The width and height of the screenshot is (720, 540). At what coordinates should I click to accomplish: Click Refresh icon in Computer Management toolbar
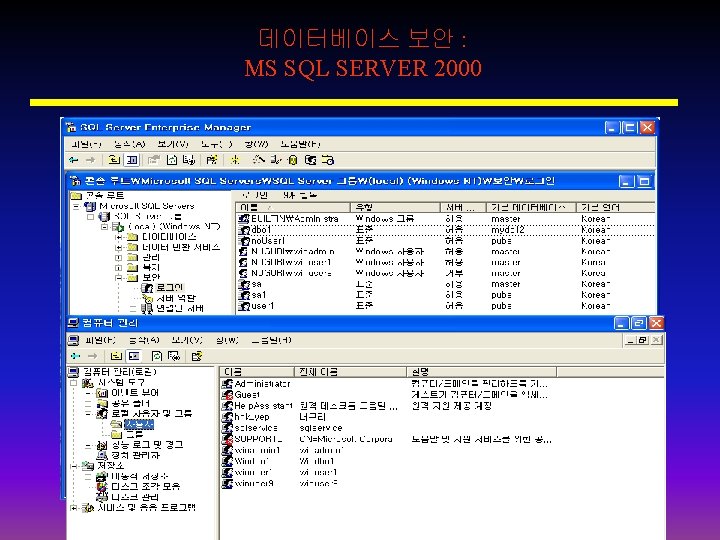(157, 356)
